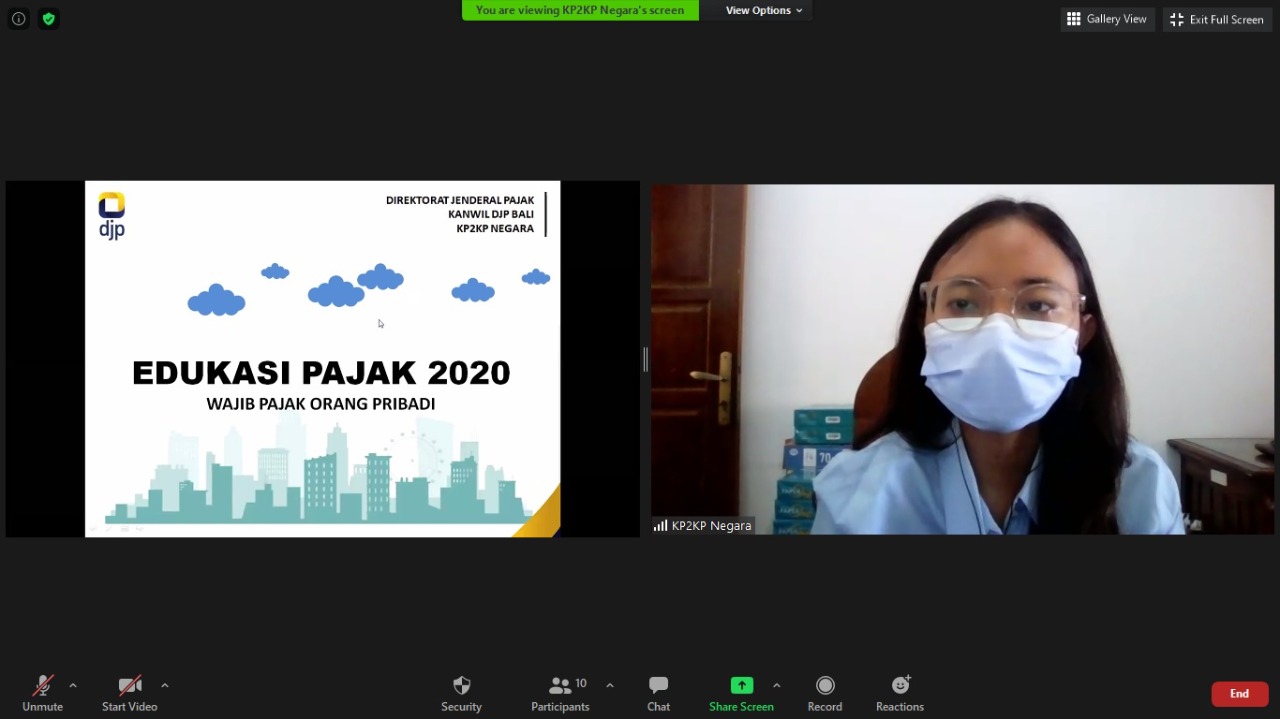Open the View Options dropdown
Screen dimensions: 1280x719
click(763, 10)
